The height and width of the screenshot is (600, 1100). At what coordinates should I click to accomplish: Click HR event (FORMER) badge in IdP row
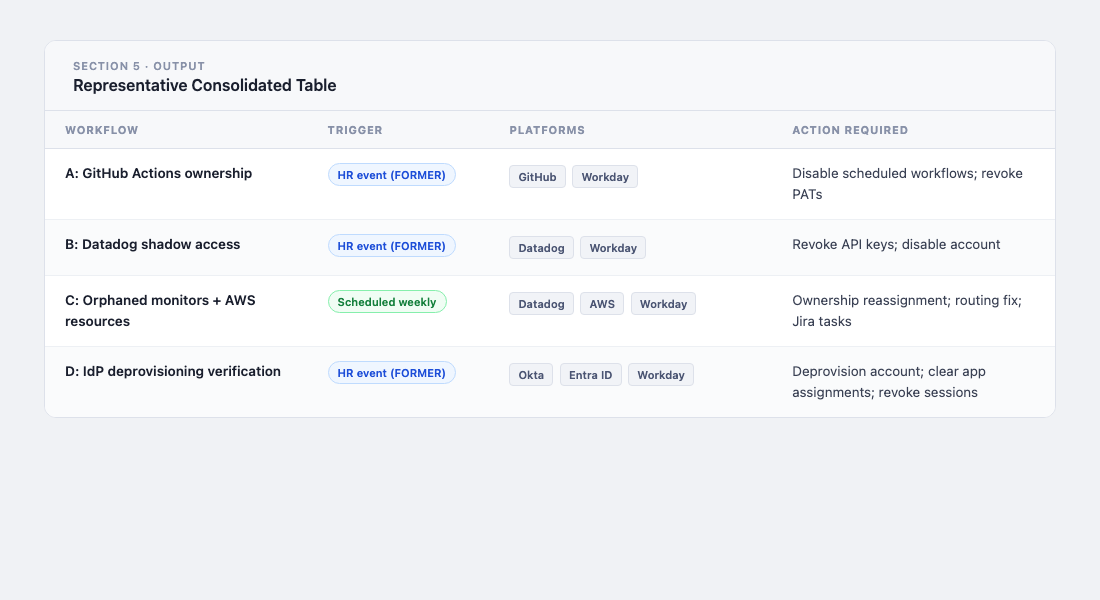(x=391, y=373)
